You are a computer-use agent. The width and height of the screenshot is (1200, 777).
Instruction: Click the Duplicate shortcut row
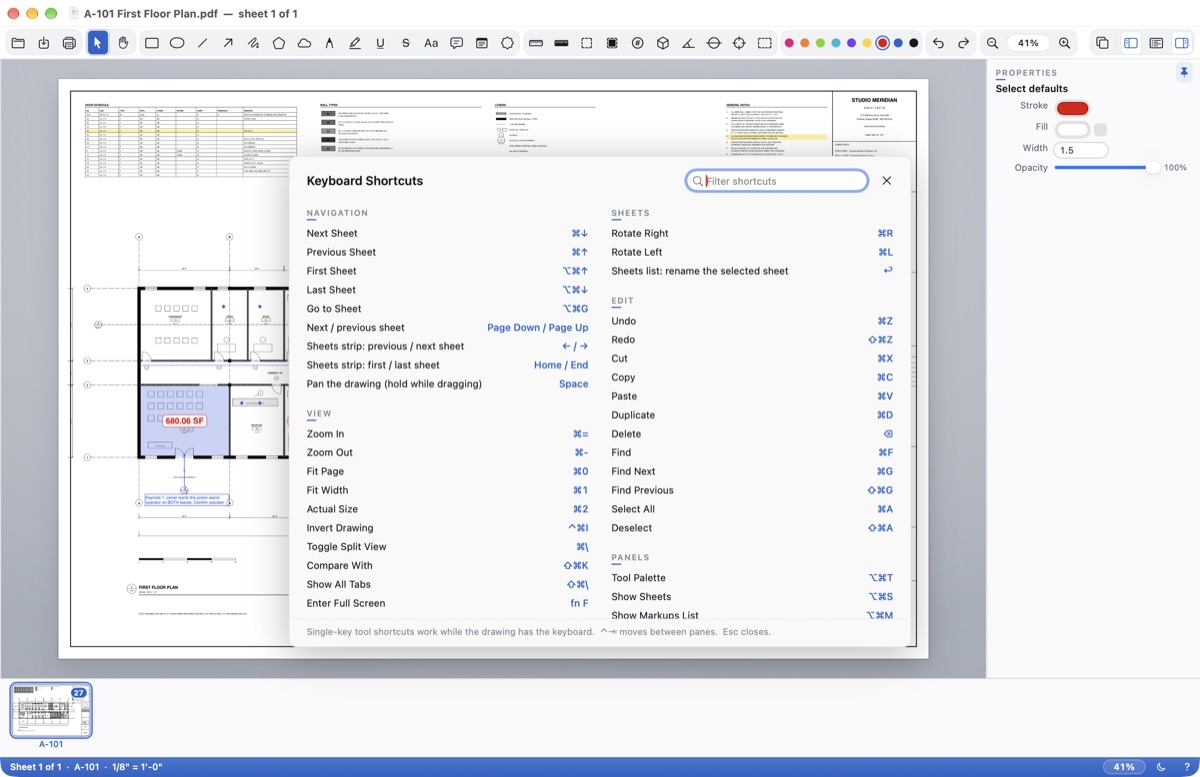pos(752,415)
